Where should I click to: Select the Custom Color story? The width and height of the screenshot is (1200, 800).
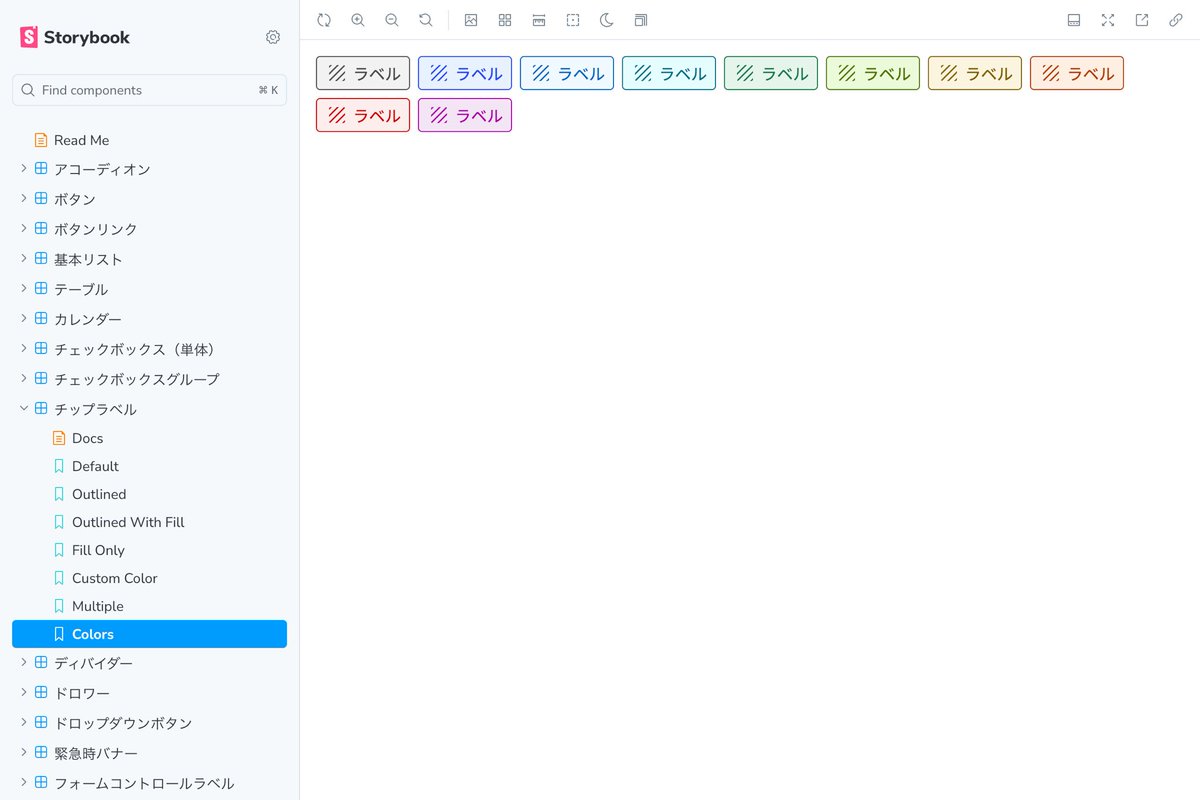tap(149, 578)
